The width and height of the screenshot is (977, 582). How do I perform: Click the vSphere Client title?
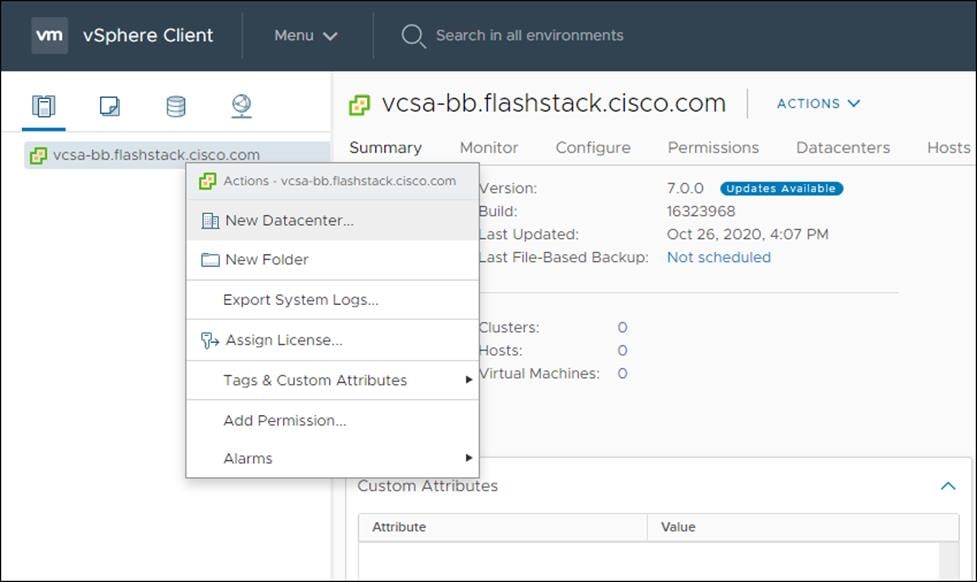tap(148, 36)
